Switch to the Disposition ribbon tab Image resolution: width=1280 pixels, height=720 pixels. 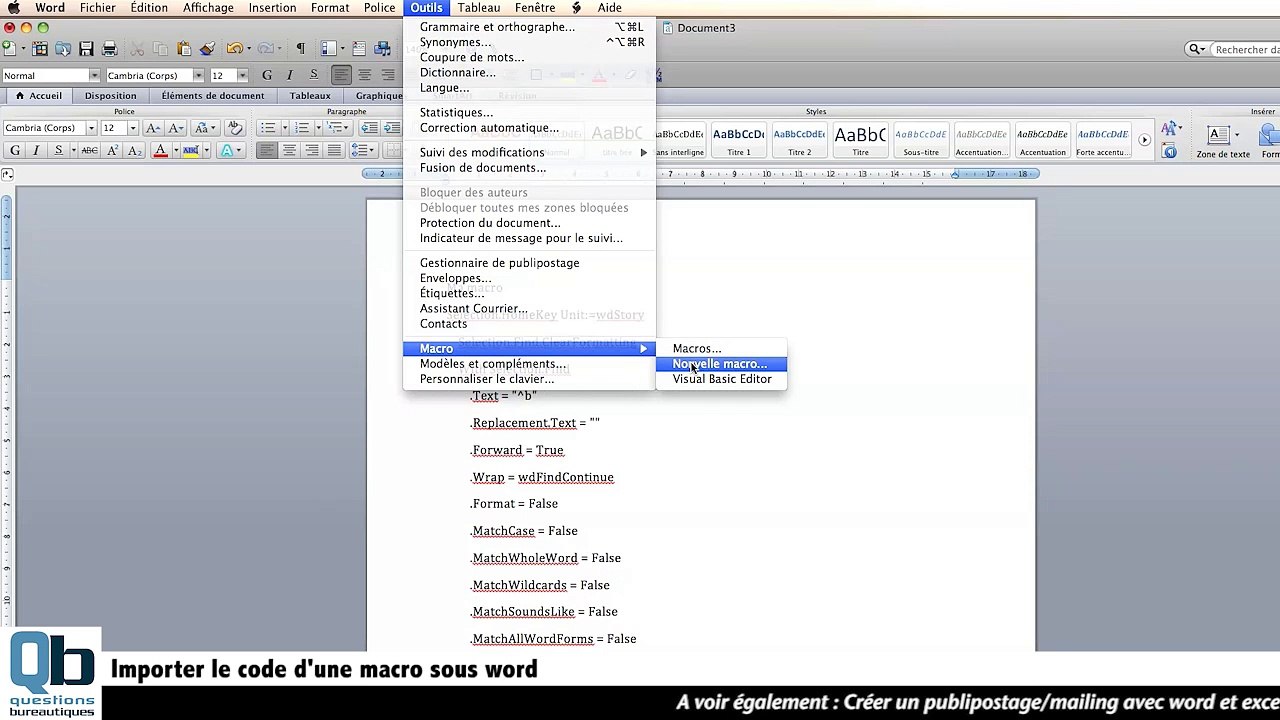point(110,96)
